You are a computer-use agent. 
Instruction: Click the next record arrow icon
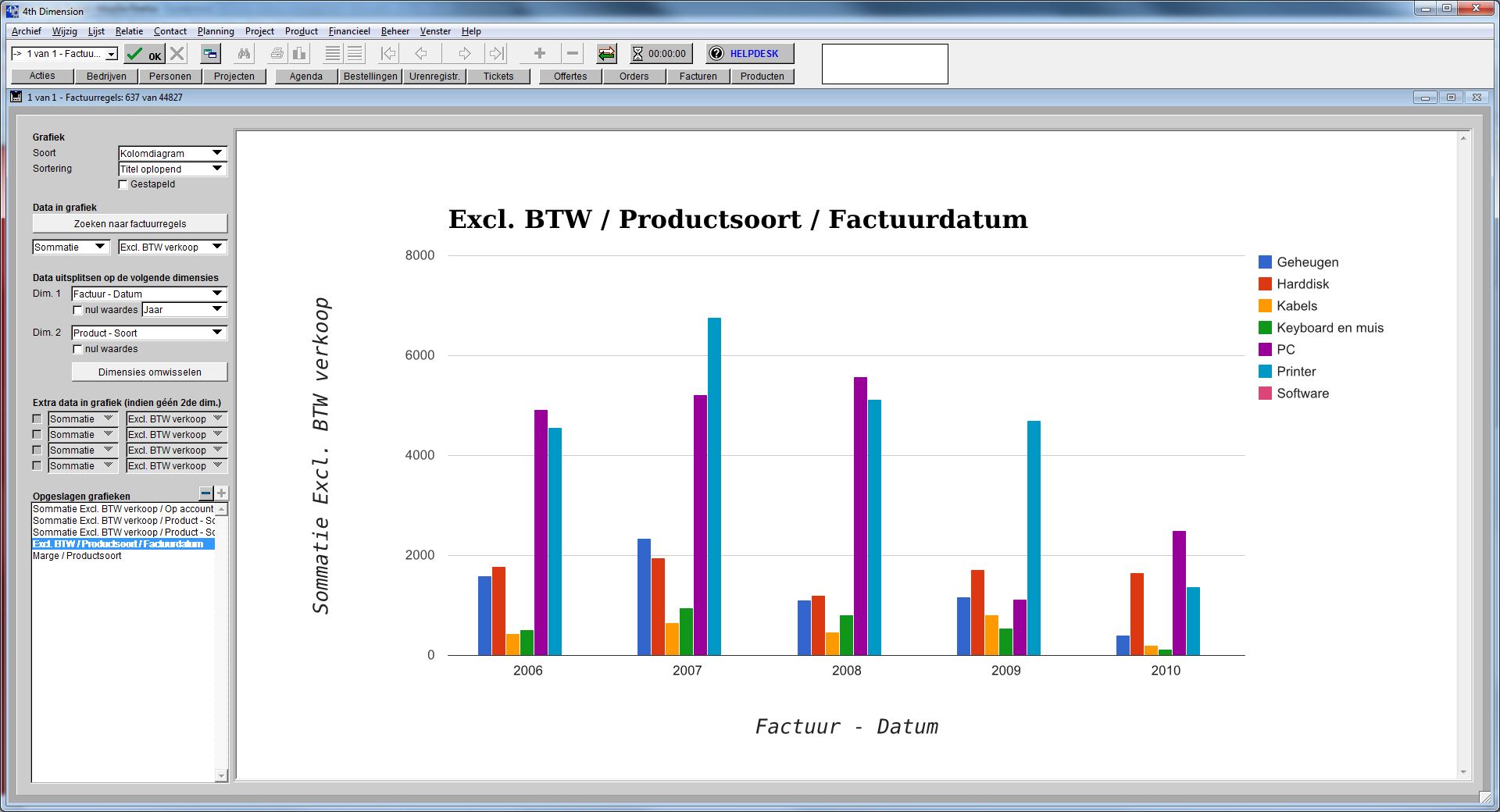click(x=465, y=54)
